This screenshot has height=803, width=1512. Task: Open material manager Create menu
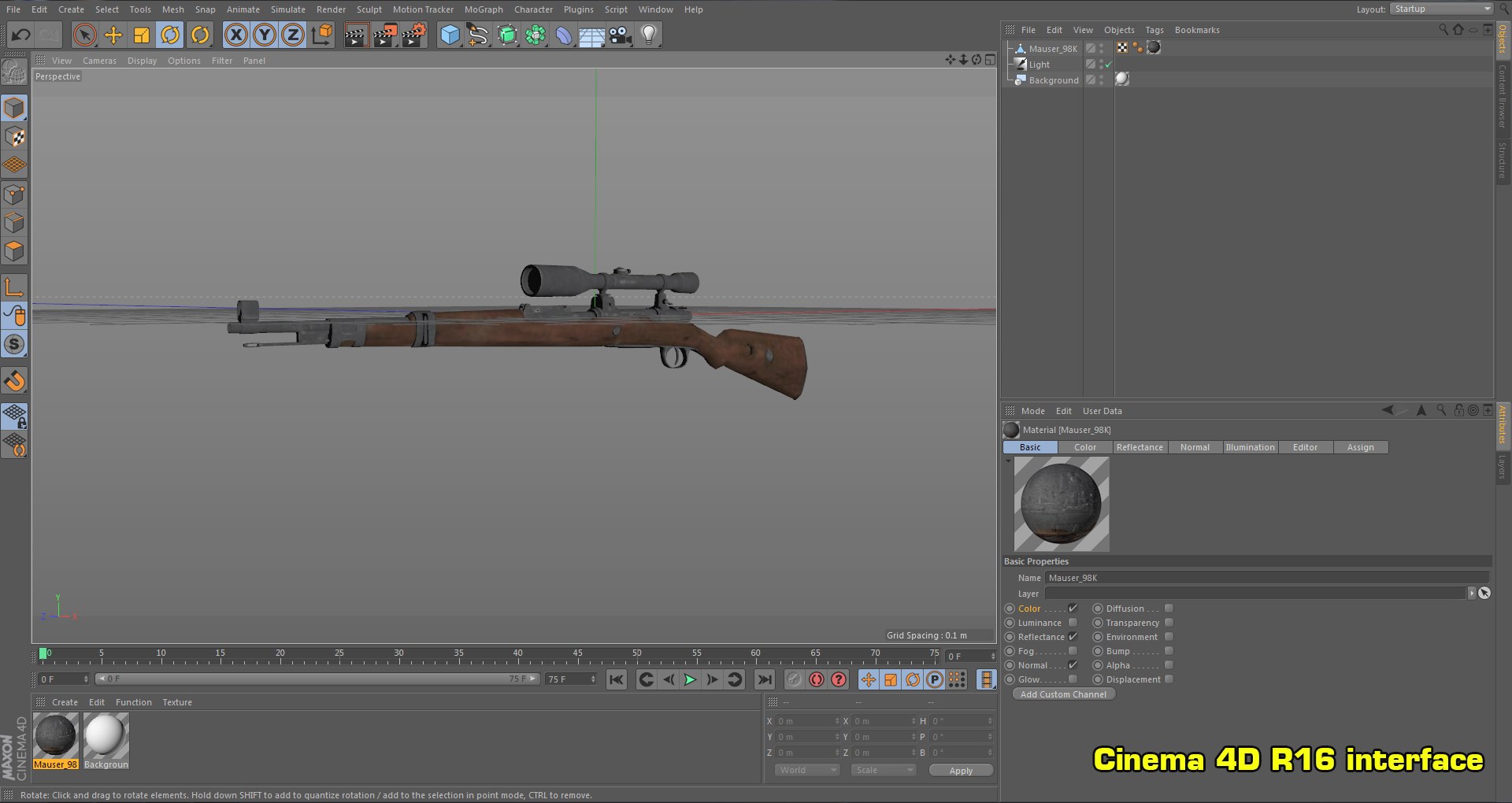click(x=65, y=702)
